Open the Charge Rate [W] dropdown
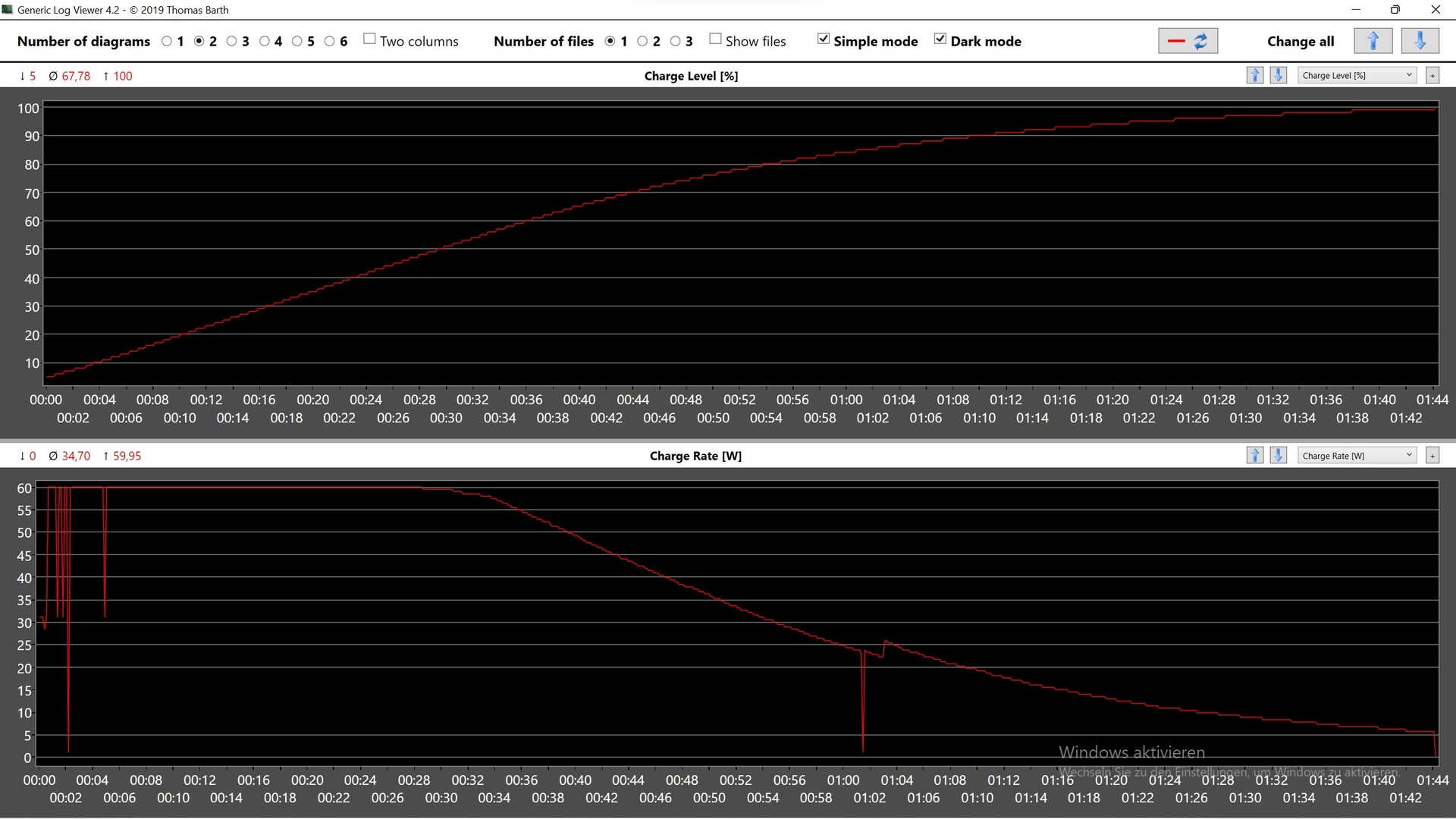This screenshot has height=819, width=1456. [1357, 456]
